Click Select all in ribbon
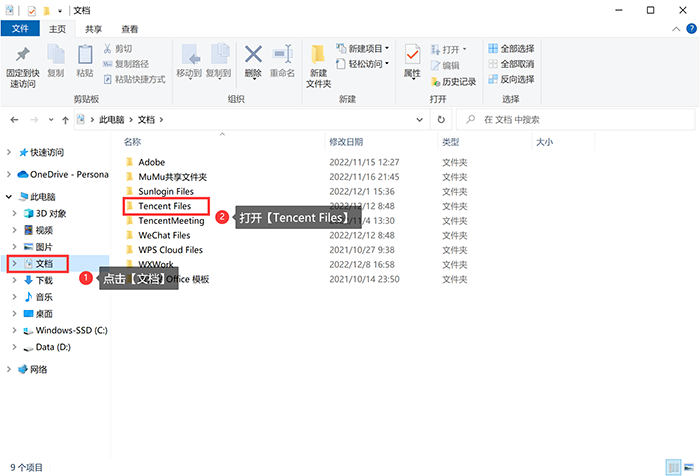Viewport: 700px width, 476px height. 512,48
